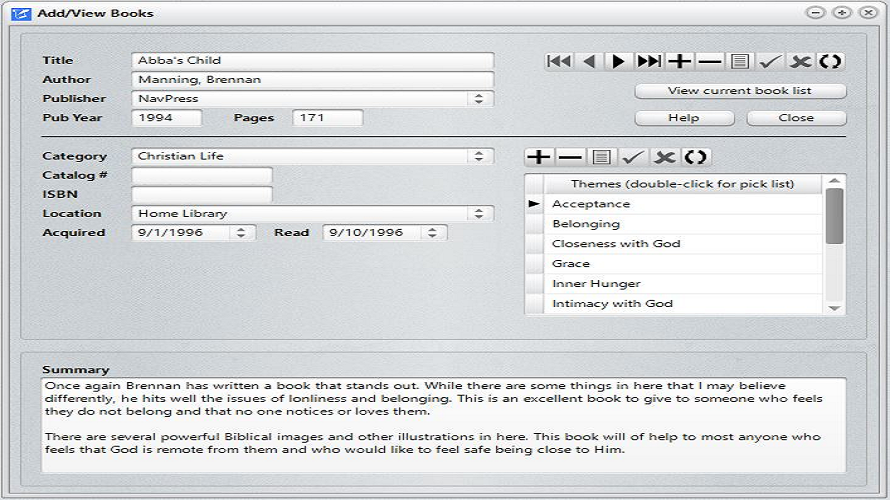Select the Intimacy with God theme
Image resolution: width=890 pixels, height=500 pixels.
pyautogui.click(x=683, y=304)
